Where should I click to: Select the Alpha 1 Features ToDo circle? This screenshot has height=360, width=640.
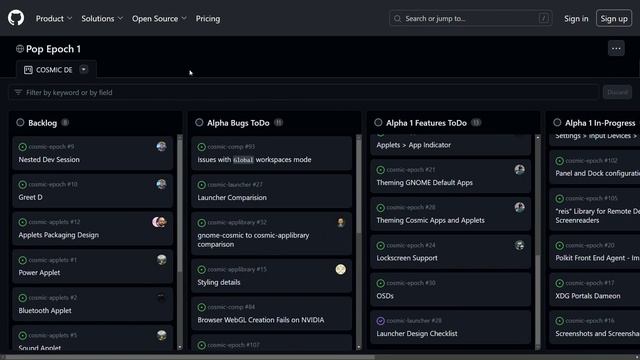378,122
